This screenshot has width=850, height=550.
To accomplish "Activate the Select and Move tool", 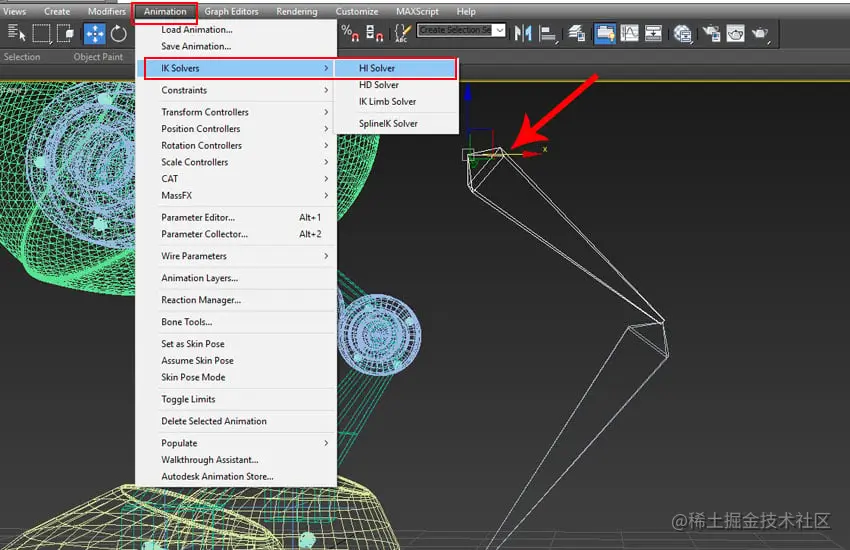I will 94,34.
